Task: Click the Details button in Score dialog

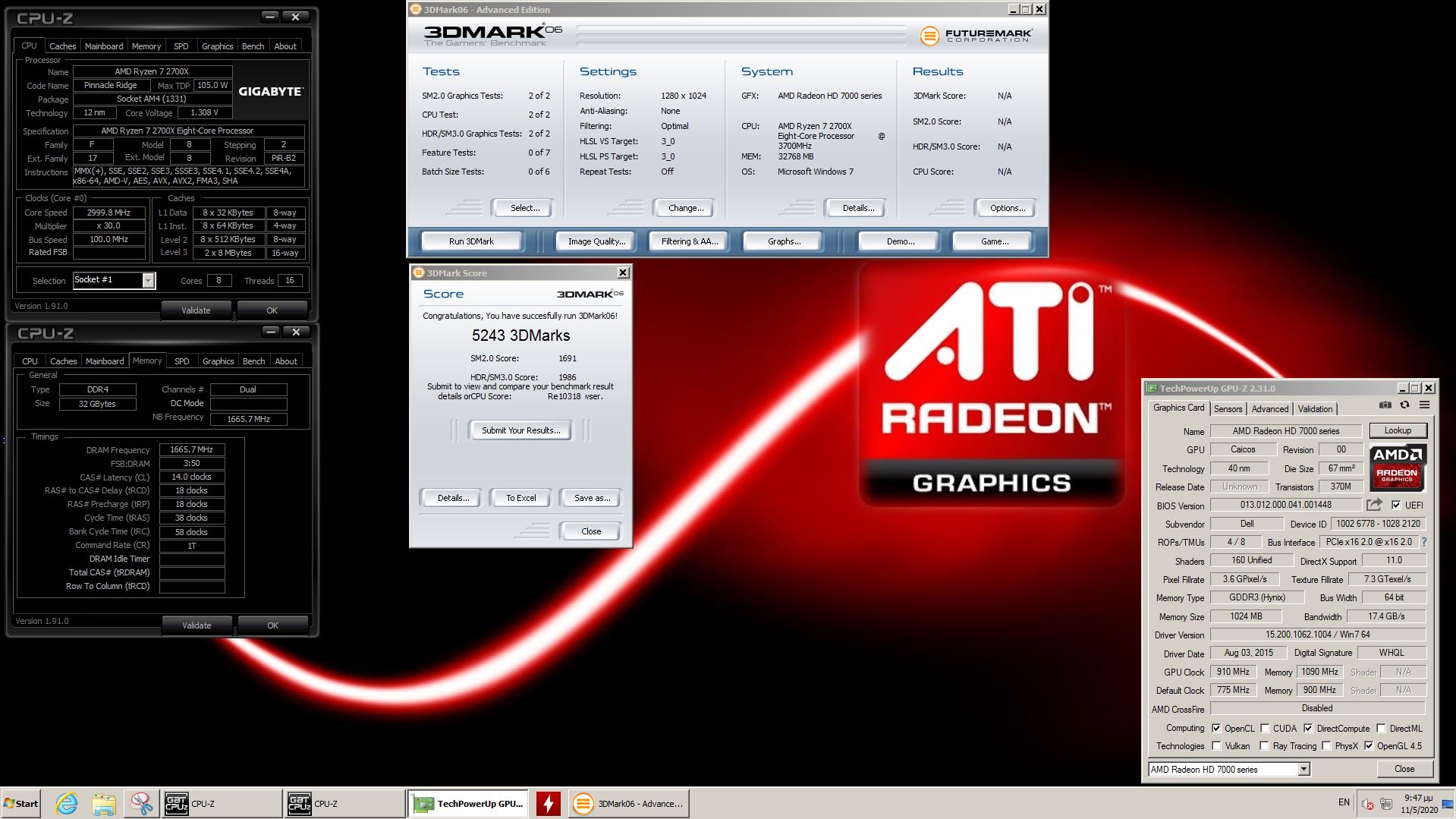Action: [452, 498]
